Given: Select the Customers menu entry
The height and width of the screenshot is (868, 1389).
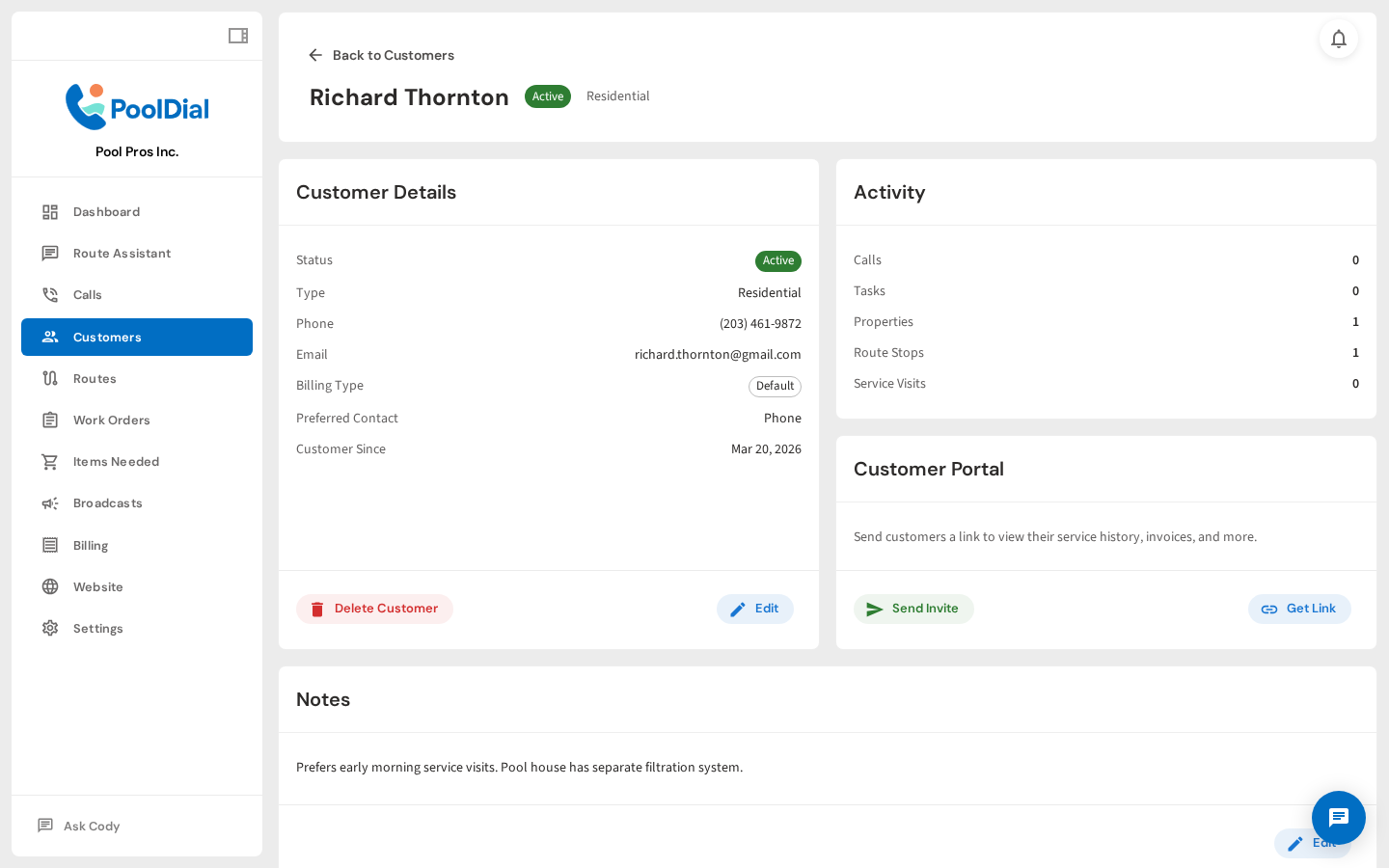Looking at the screenshot, I should point(107,337).
